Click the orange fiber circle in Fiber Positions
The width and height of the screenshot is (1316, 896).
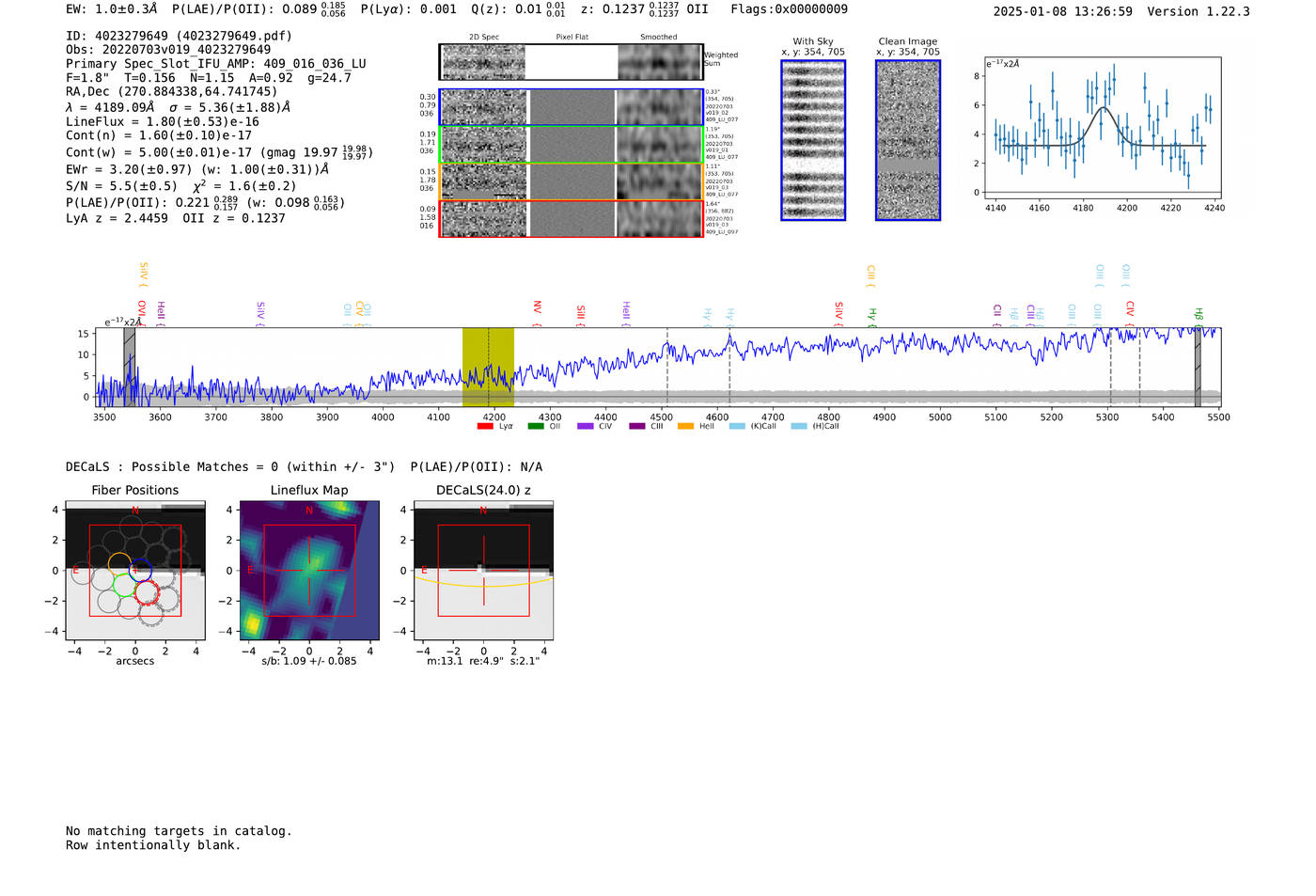point(119,564)
